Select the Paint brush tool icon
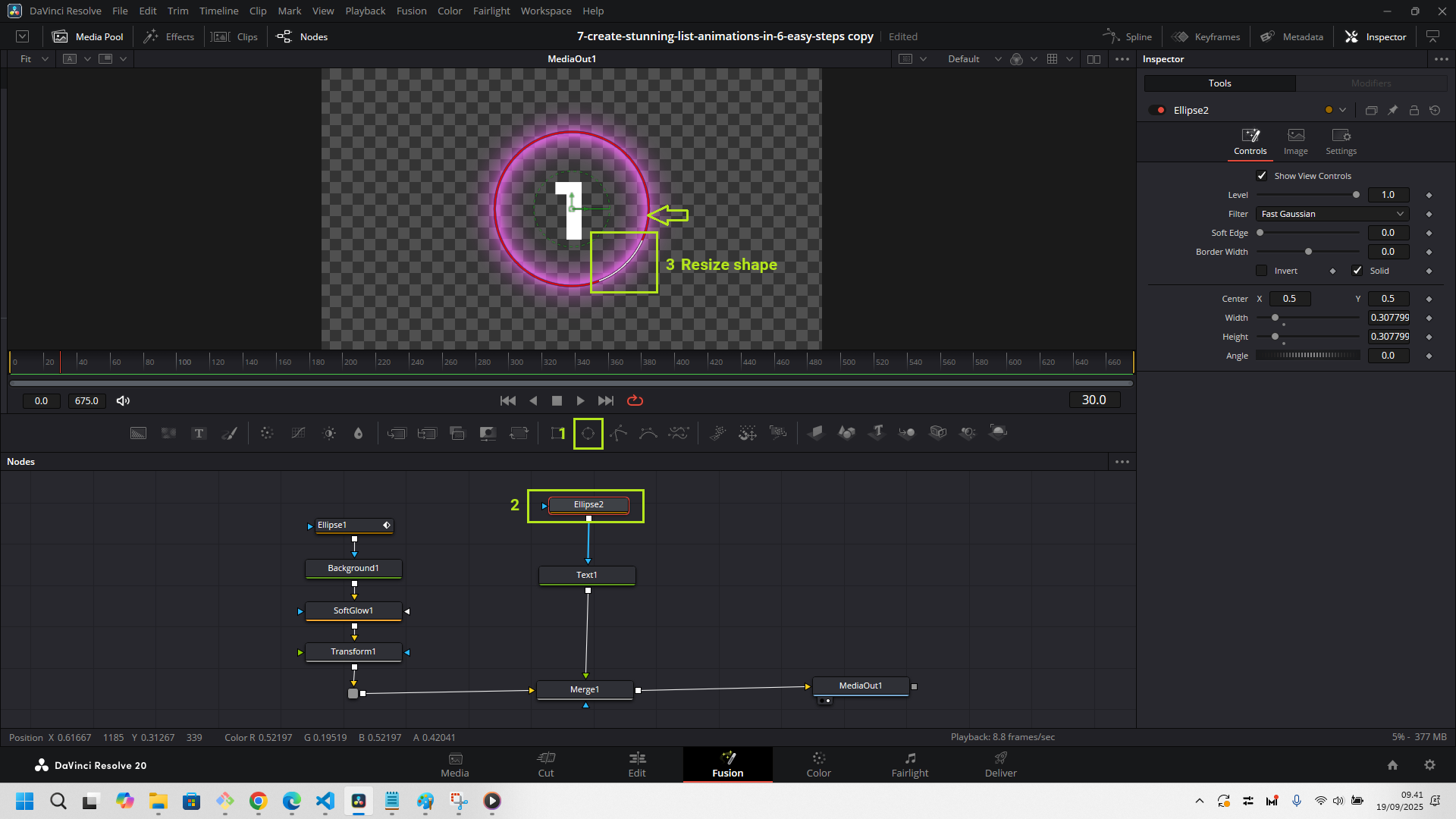This screenshot has height=819, width=1456. tap(229, 433)
